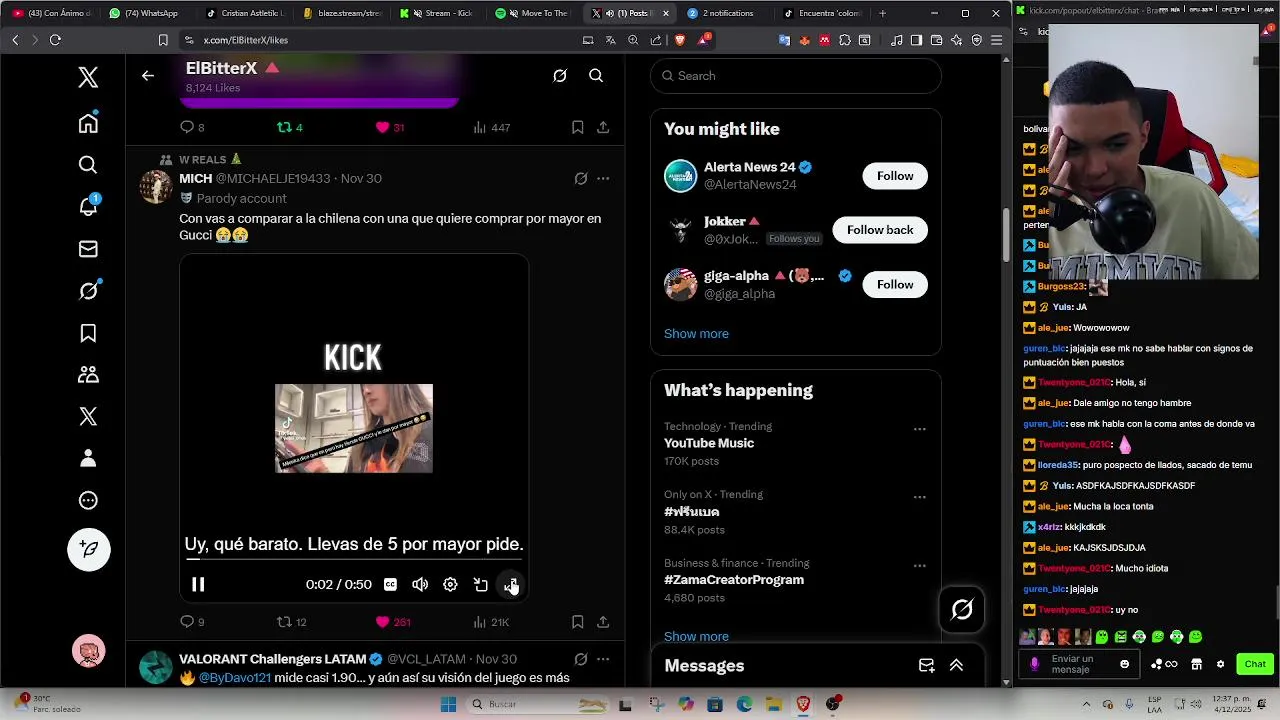Unlike MICH's post with 251 likes

point(392,622)
